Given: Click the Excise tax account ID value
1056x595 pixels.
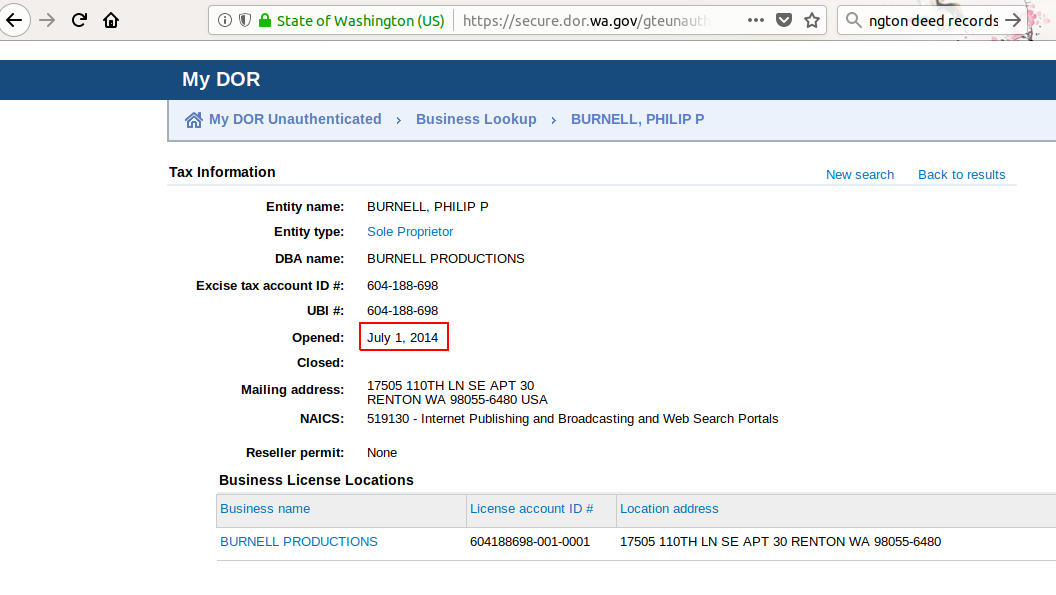Looking at the screenshot, I should (403, 286).
